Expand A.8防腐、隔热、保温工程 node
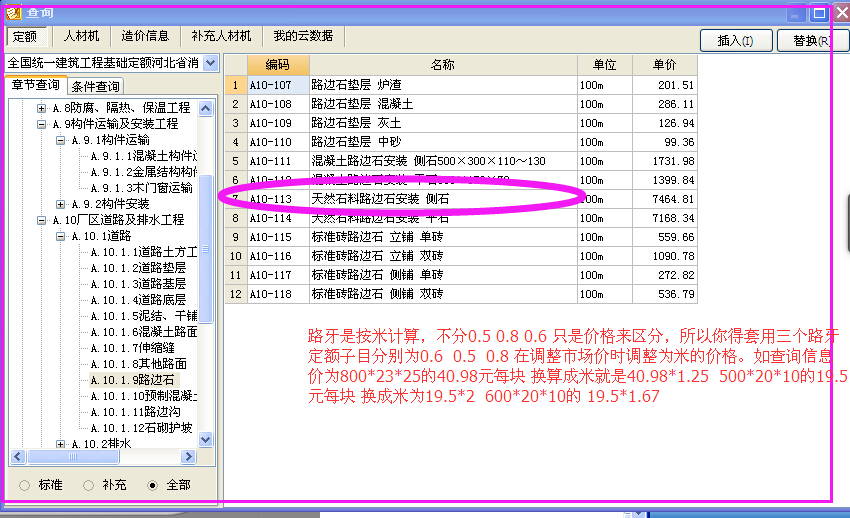This screenshot has height=518, width=850. tap(41, 108)
